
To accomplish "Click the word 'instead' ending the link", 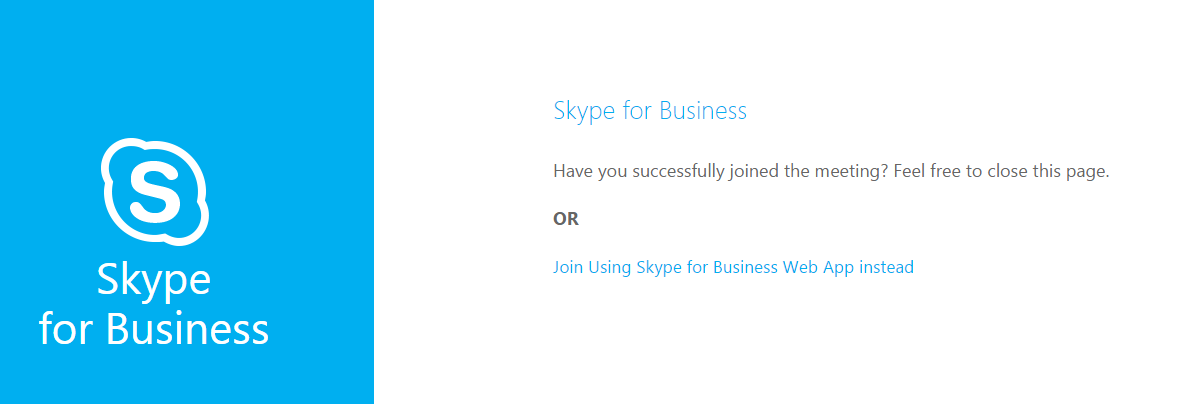I will click(887, 267).
